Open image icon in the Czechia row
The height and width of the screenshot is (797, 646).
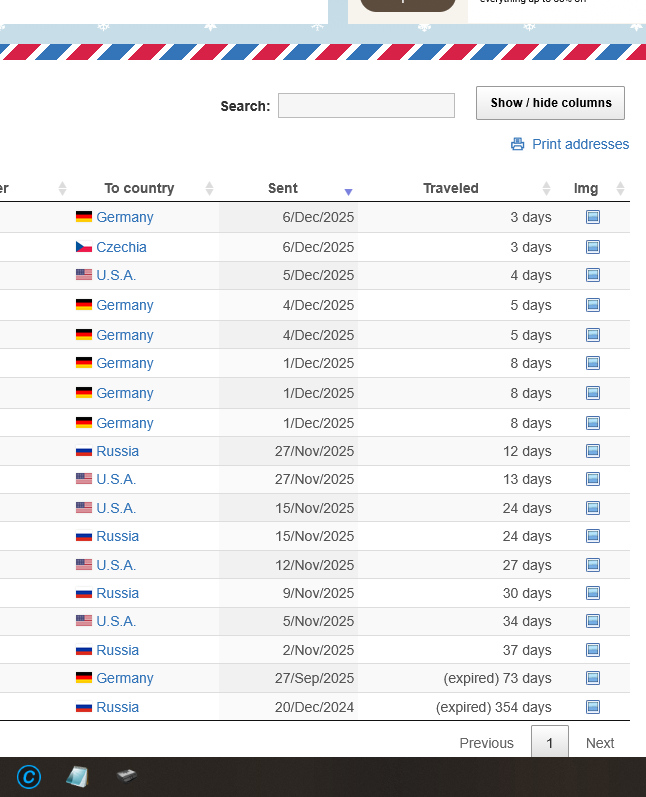[592, 246]
